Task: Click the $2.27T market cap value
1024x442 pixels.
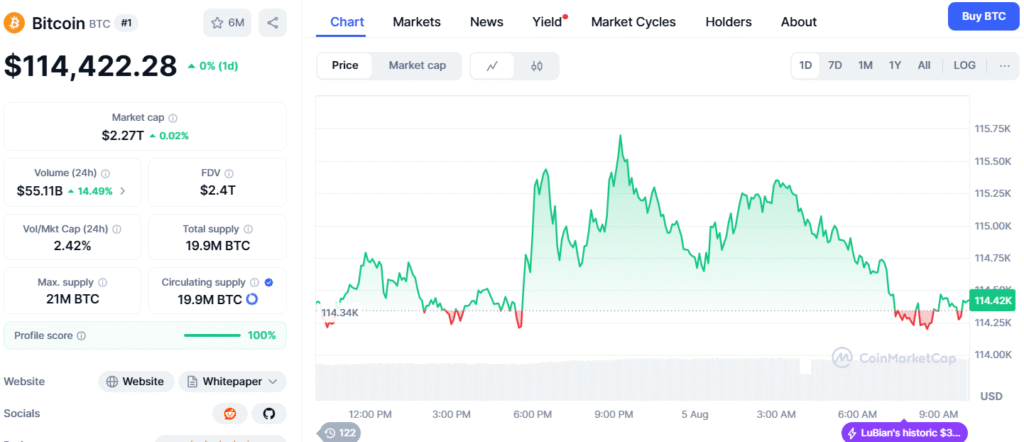Action: 122,135
